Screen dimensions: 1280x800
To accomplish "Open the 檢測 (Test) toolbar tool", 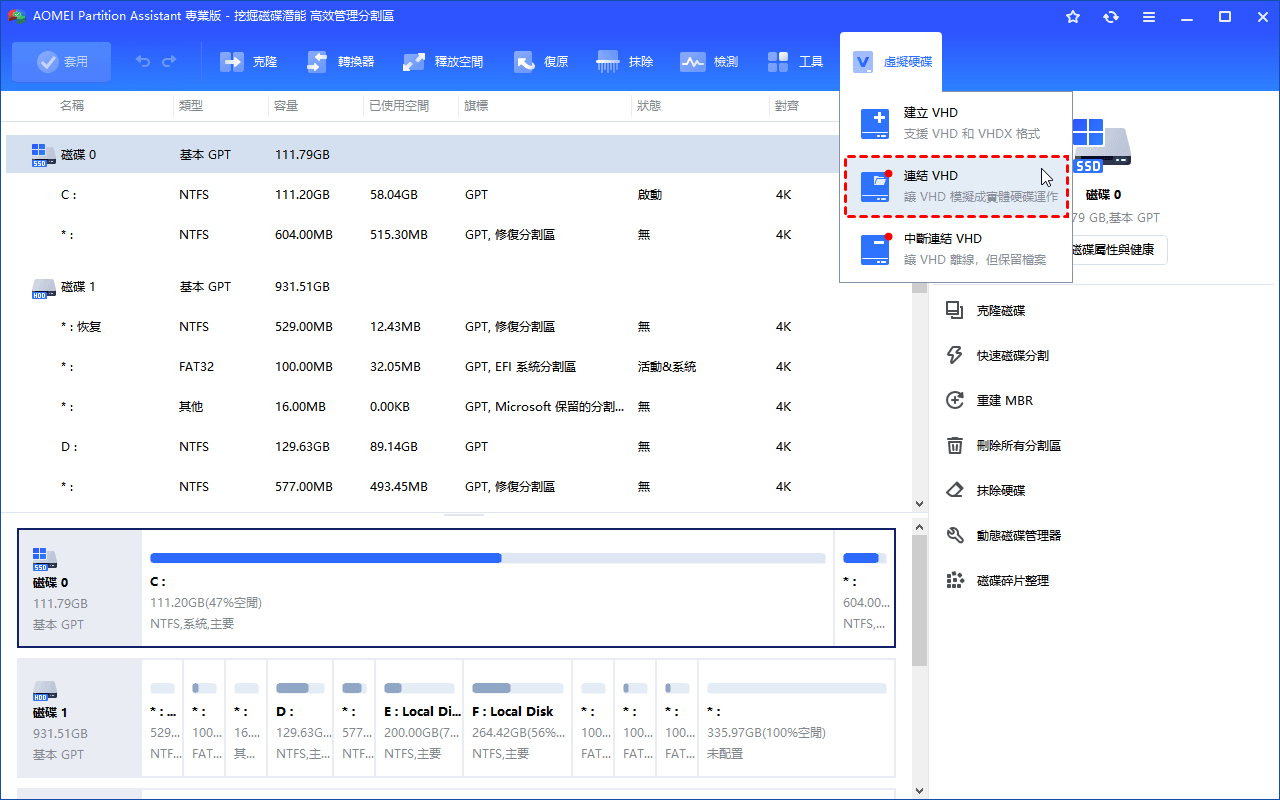I will click(x=709, y=62).
